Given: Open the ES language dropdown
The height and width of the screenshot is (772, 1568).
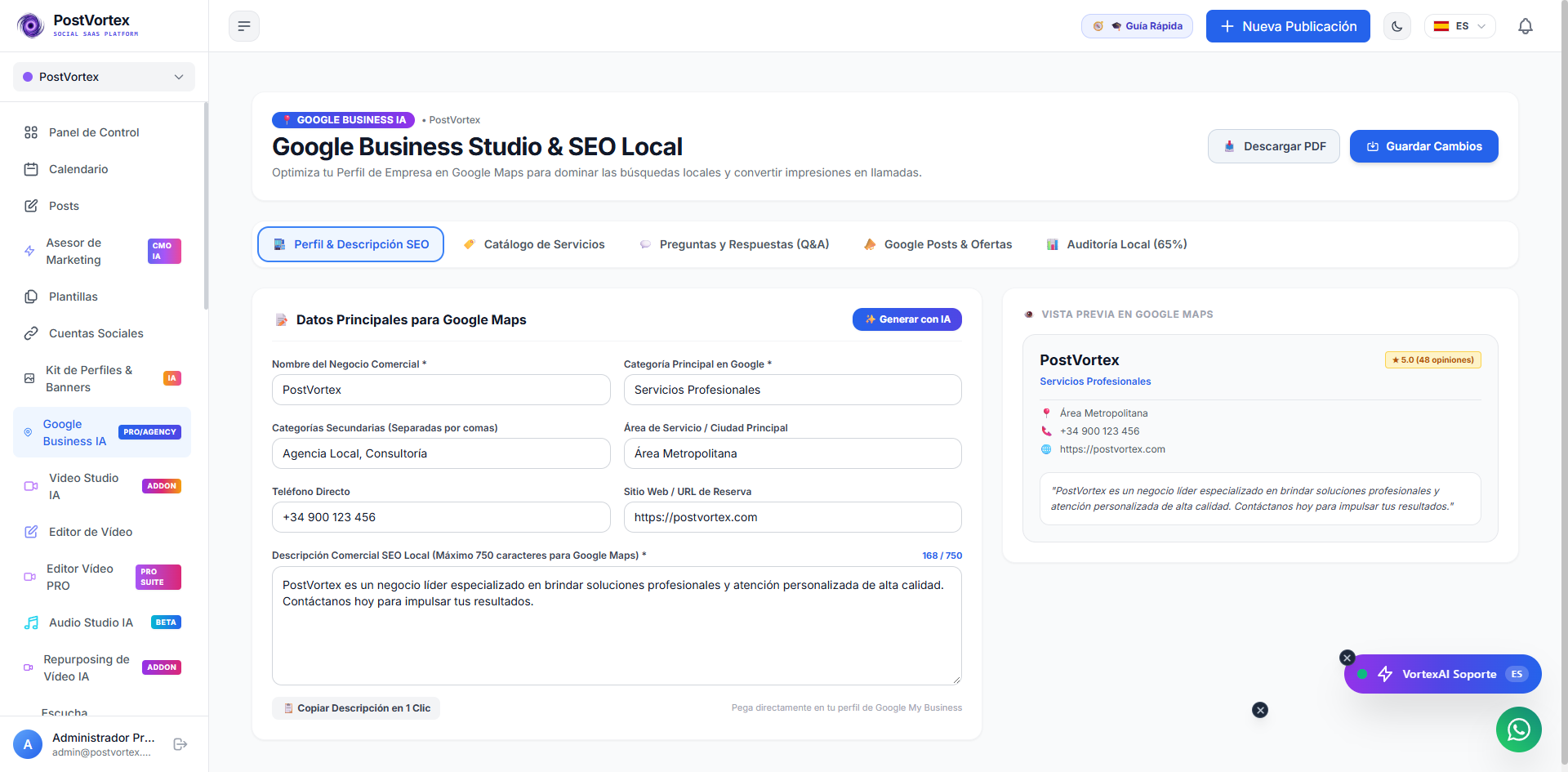Looking at the screenshot, I should pos(1460,26).
